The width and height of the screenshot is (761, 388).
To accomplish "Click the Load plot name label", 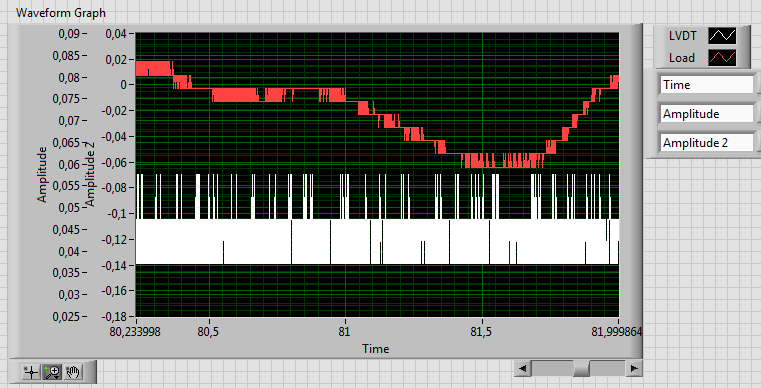I will (x=682, y=58).
